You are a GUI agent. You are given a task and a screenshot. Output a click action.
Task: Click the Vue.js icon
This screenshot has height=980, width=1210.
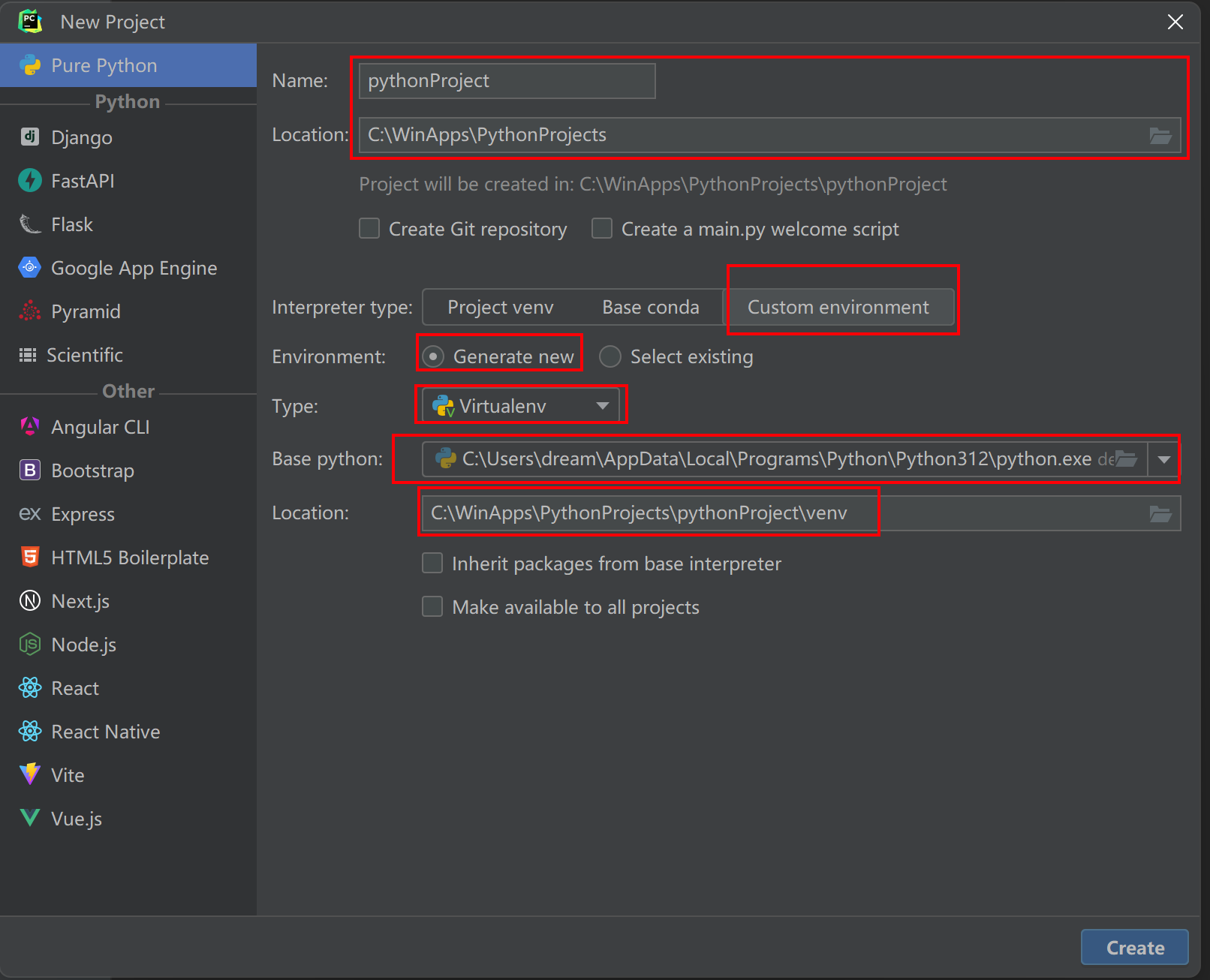coord(30,817)
